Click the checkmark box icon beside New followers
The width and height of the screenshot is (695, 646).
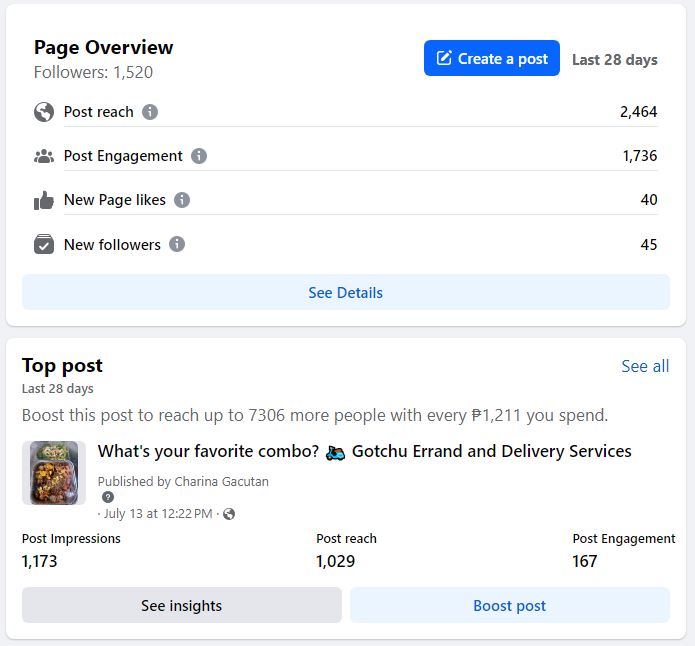coord(44,244)
